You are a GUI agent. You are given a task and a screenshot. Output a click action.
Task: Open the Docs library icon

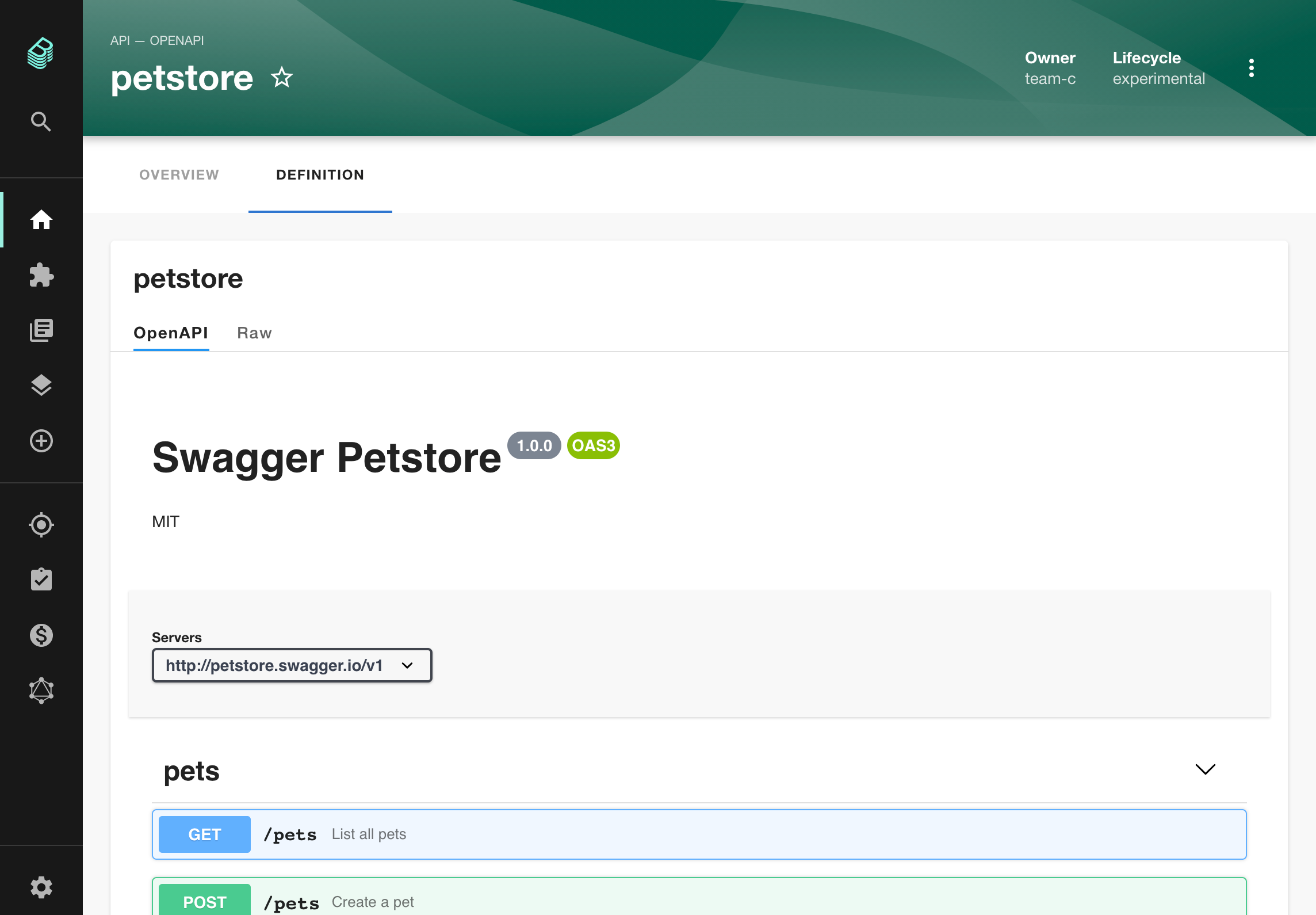41,330
